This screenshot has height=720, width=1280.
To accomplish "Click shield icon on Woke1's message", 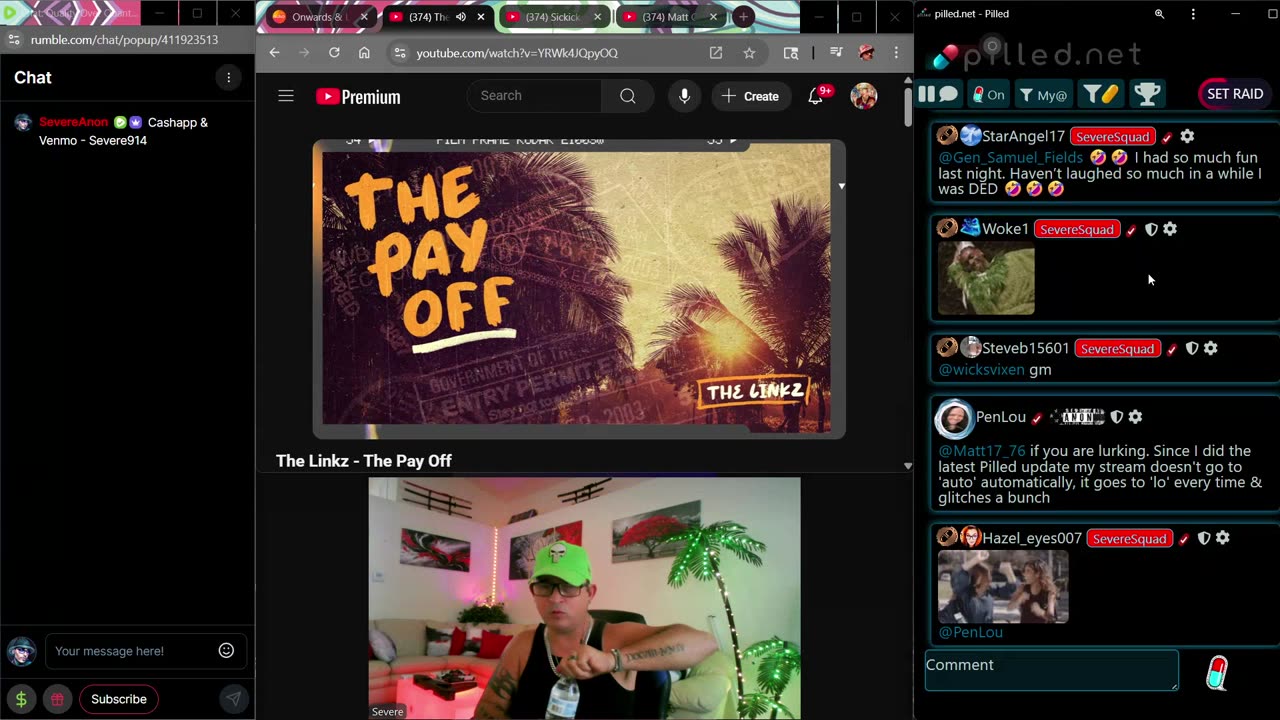I will [x=1151, y=229].
